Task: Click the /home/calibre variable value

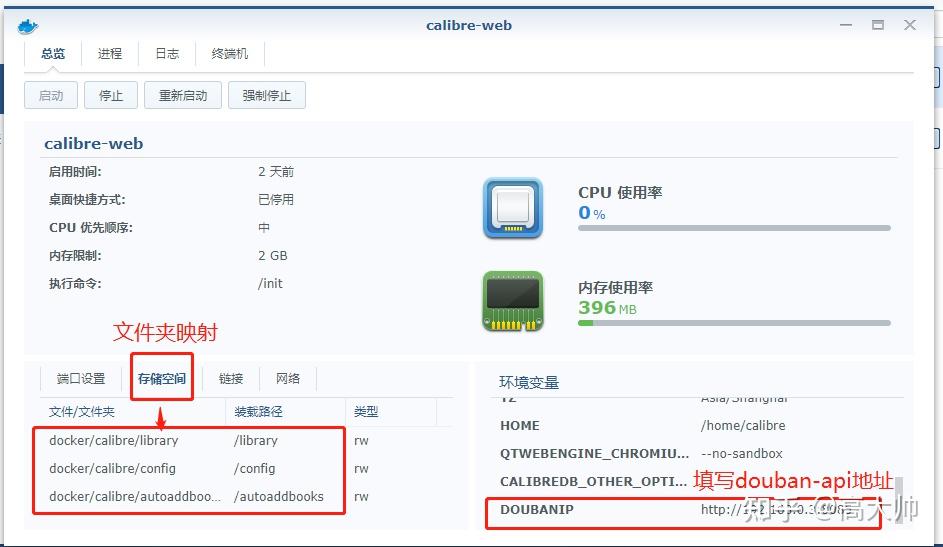Action: tap(743, 426)
